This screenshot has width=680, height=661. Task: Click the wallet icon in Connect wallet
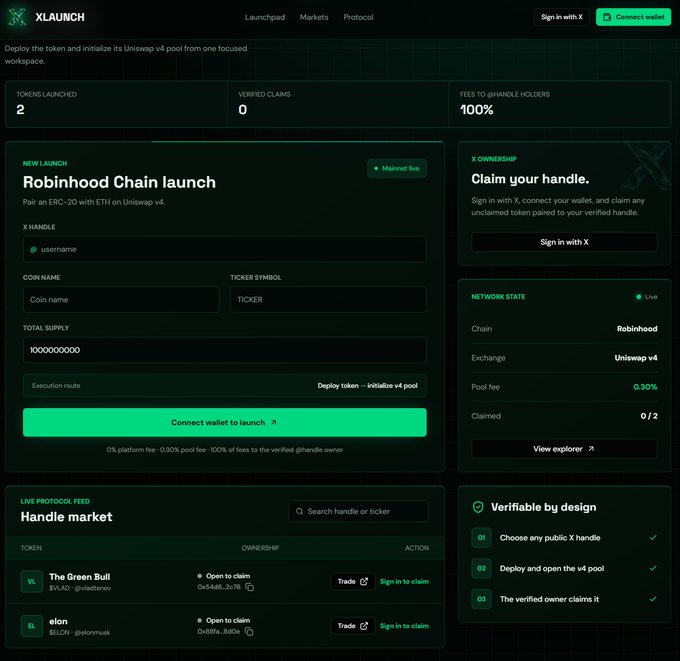coord(607,17)
